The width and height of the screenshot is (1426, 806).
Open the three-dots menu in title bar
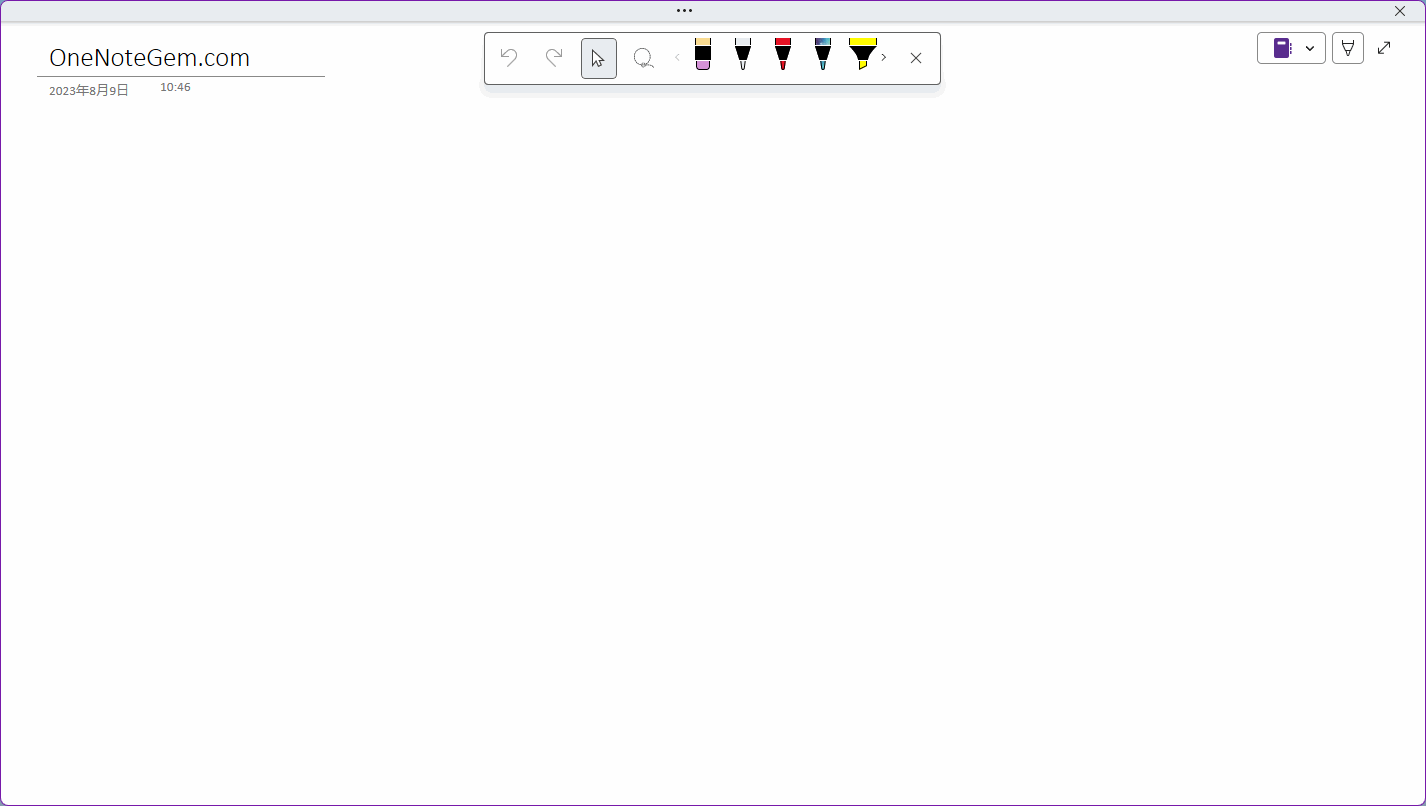[684, 11]
